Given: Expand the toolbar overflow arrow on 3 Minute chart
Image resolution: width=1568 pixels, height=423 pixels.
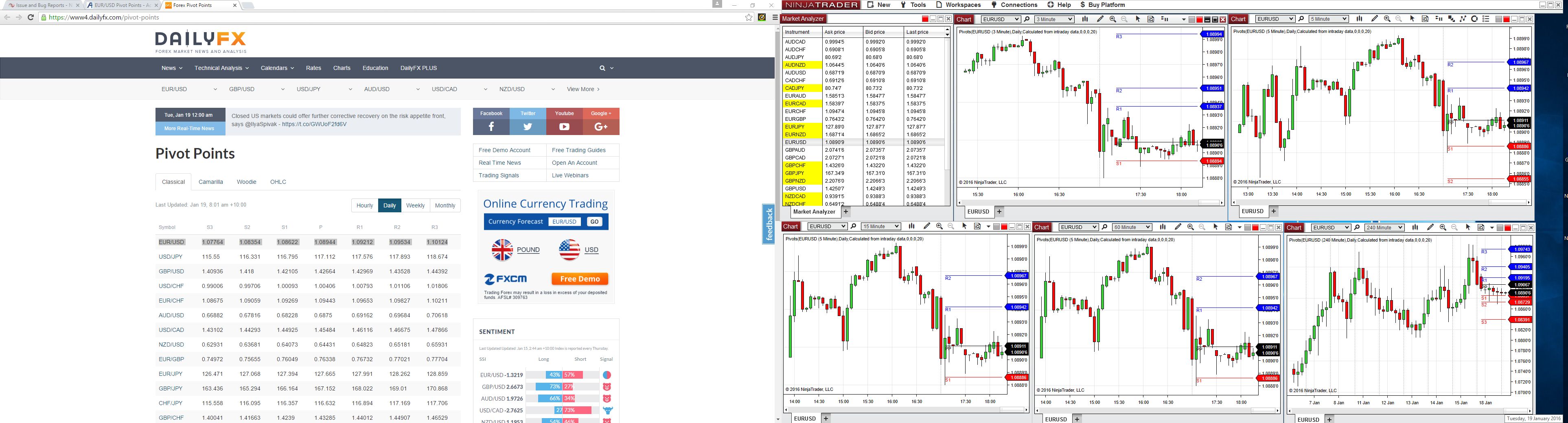Looking at the screenshot, I should coord(1184,20).
